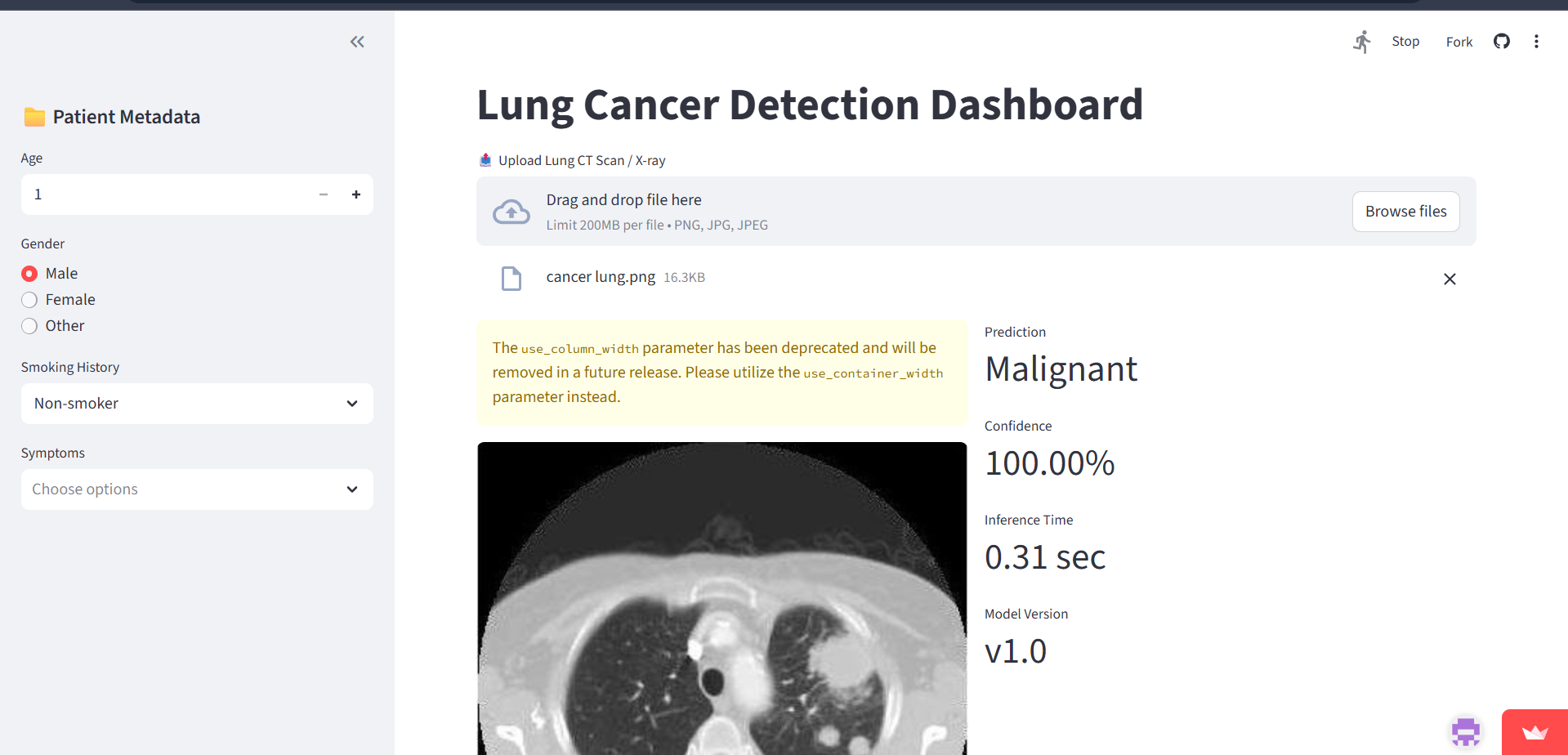Open the Symptoms multiselect dropdown
Screen dimensions: 1568x755
197,489
